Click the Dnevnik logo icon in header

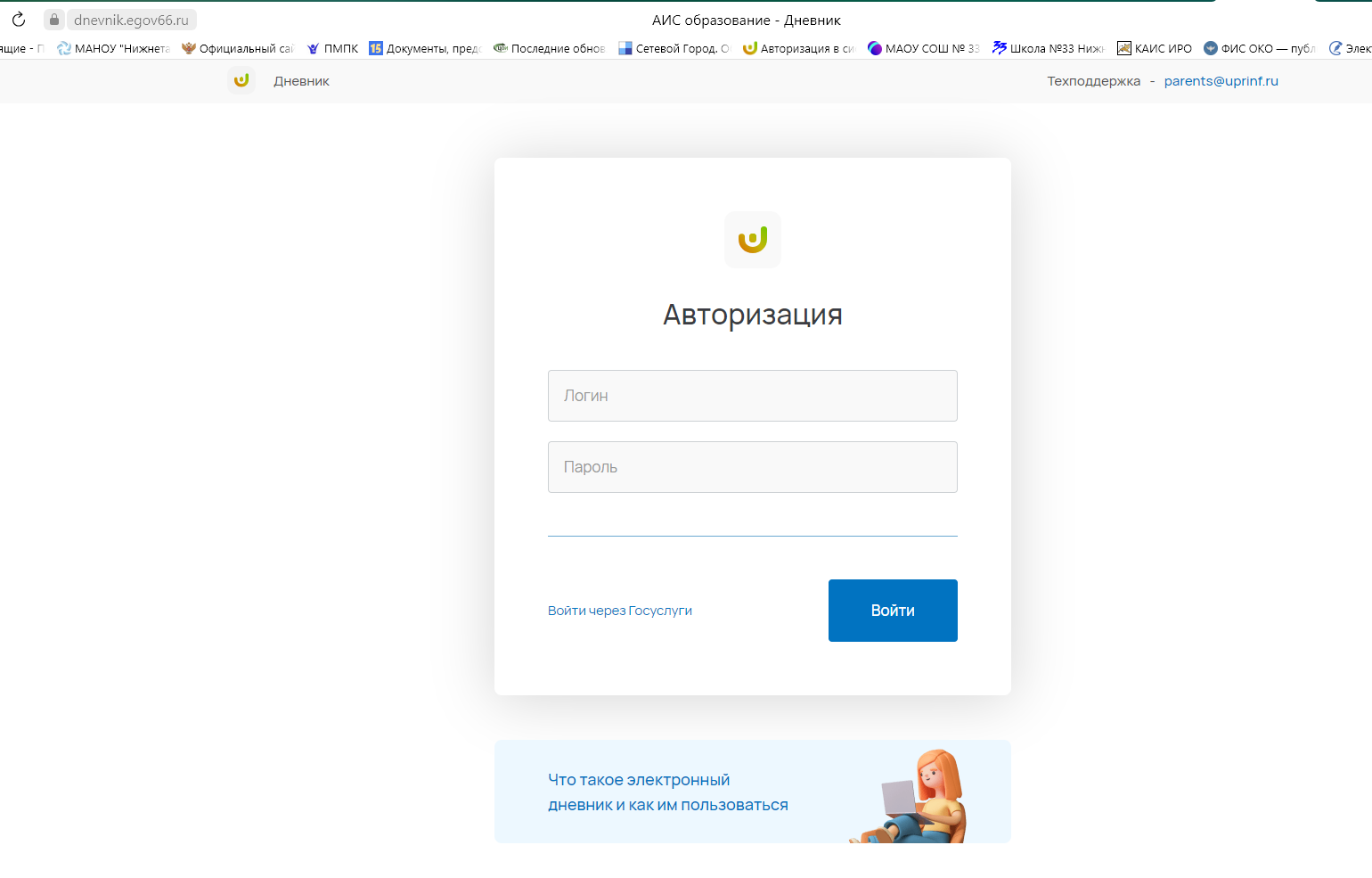pyautogui.click(x=241, y=80)
